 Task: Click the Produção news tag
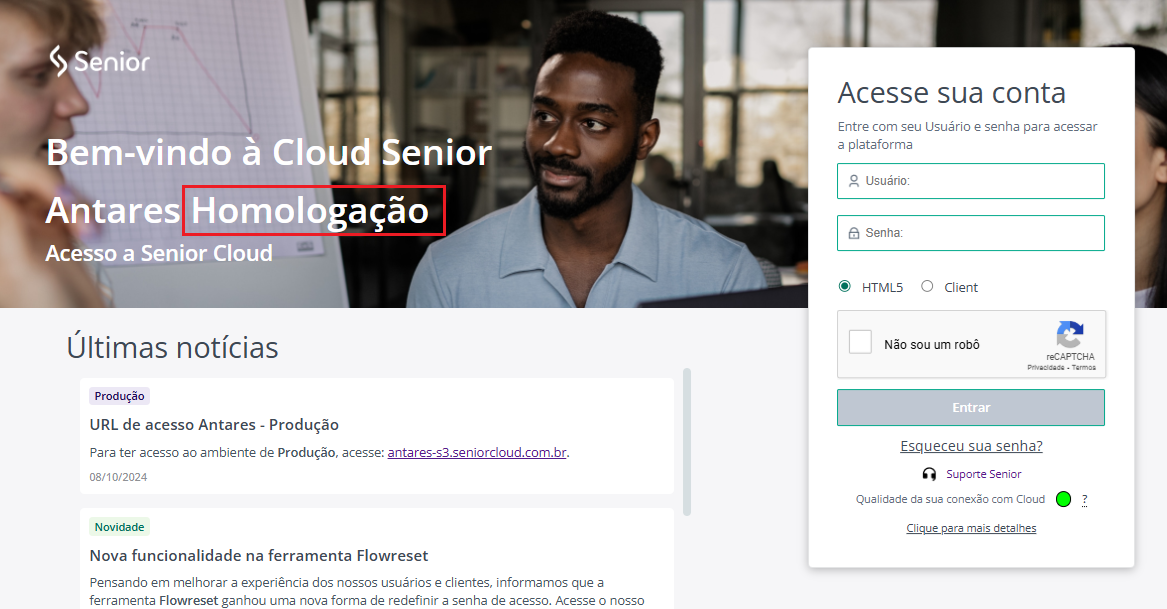[119, 396]
